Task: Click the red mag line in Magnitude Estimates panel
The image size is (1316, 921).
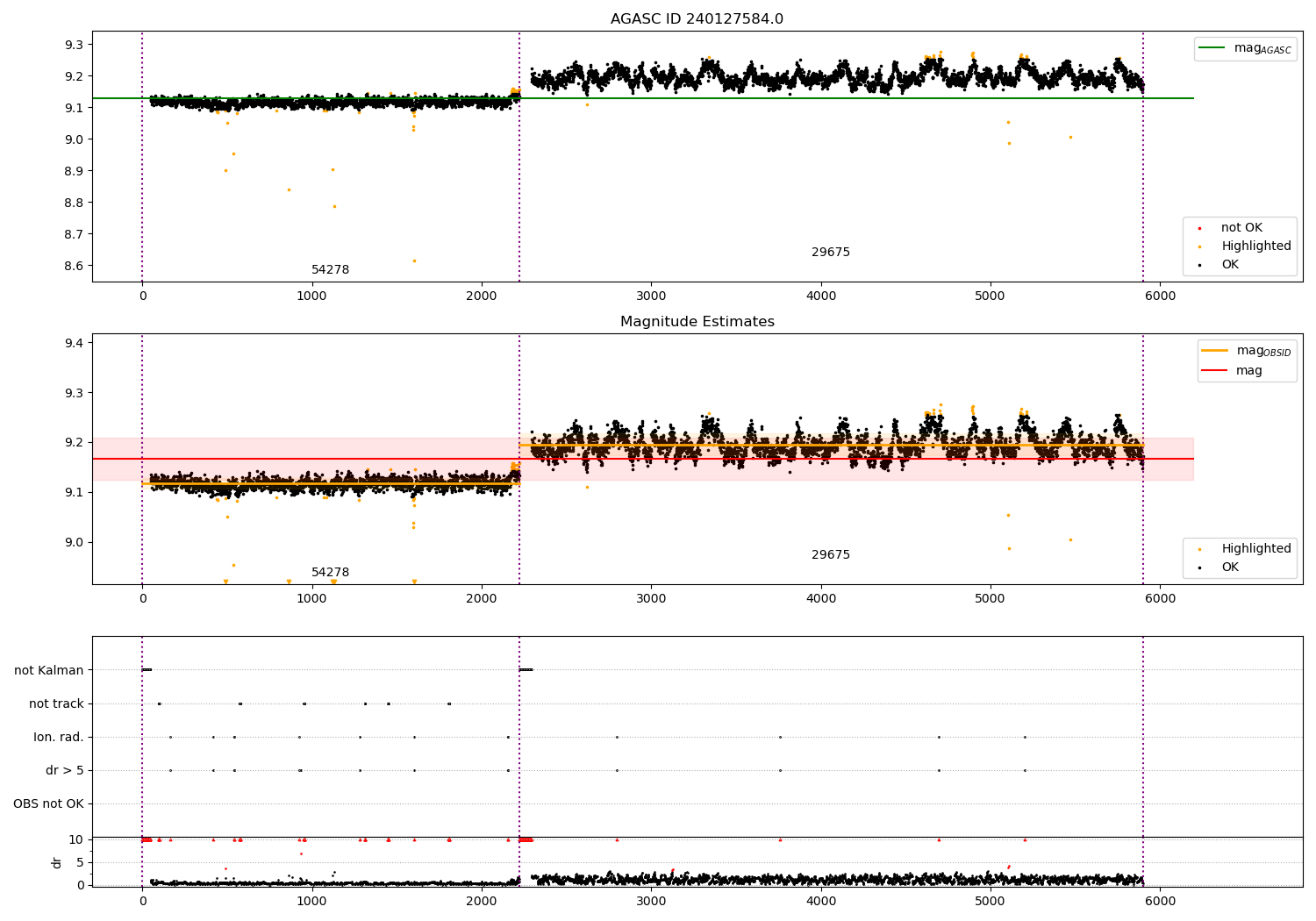Action: click(x=642, y=459)
